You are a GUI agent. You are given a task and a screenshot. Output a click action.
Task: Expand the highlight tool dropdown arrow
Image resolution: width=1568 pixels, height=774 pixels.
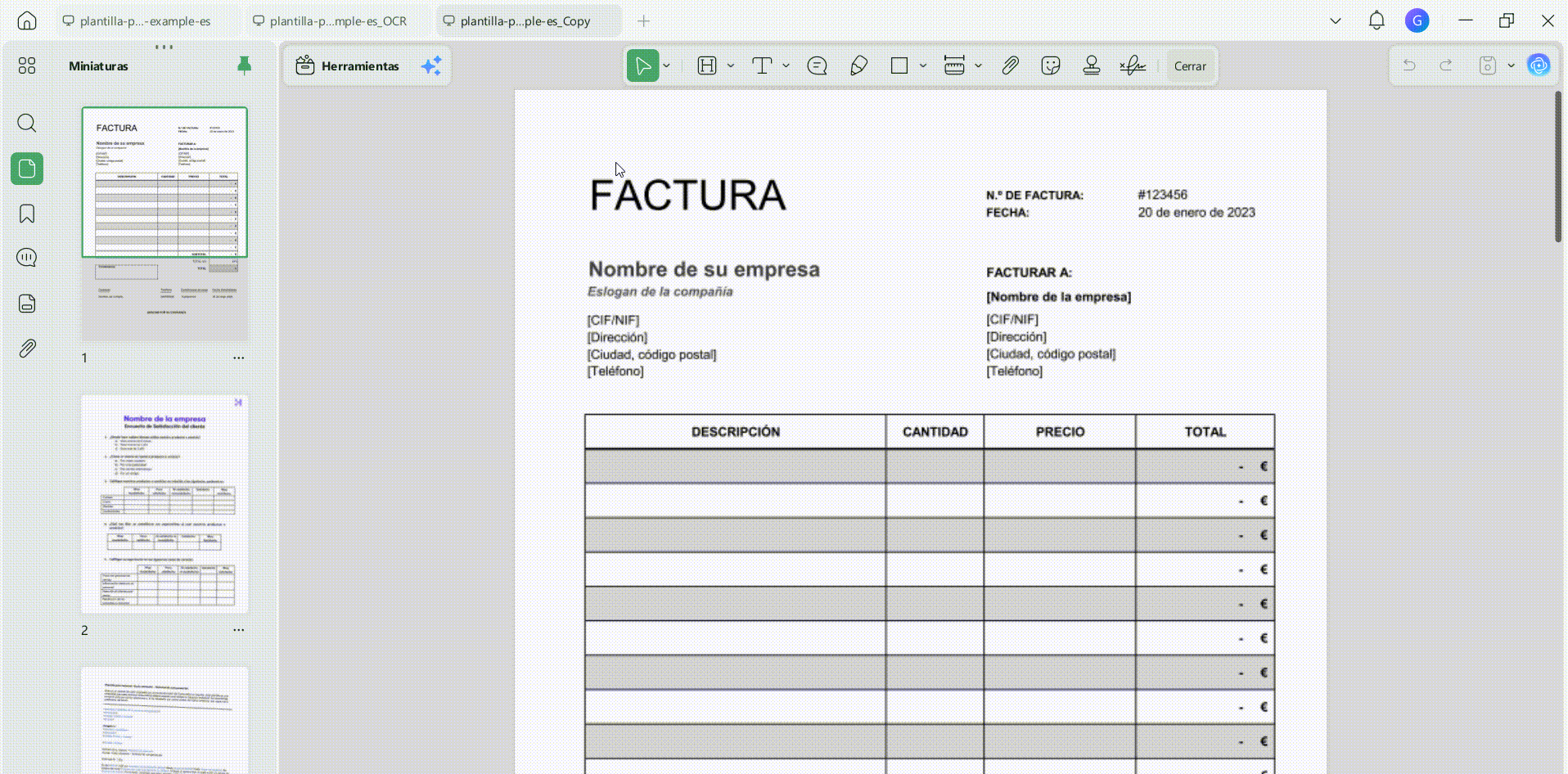click(731, 65)
